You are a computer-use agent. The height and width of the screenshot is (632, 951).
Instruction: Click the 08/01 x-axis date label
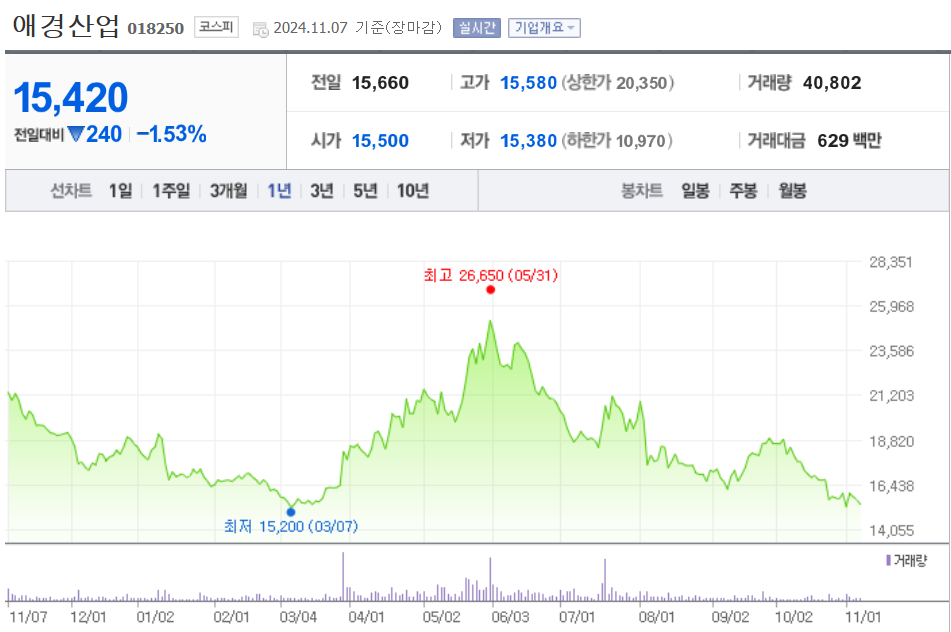(x=656, y=617)
